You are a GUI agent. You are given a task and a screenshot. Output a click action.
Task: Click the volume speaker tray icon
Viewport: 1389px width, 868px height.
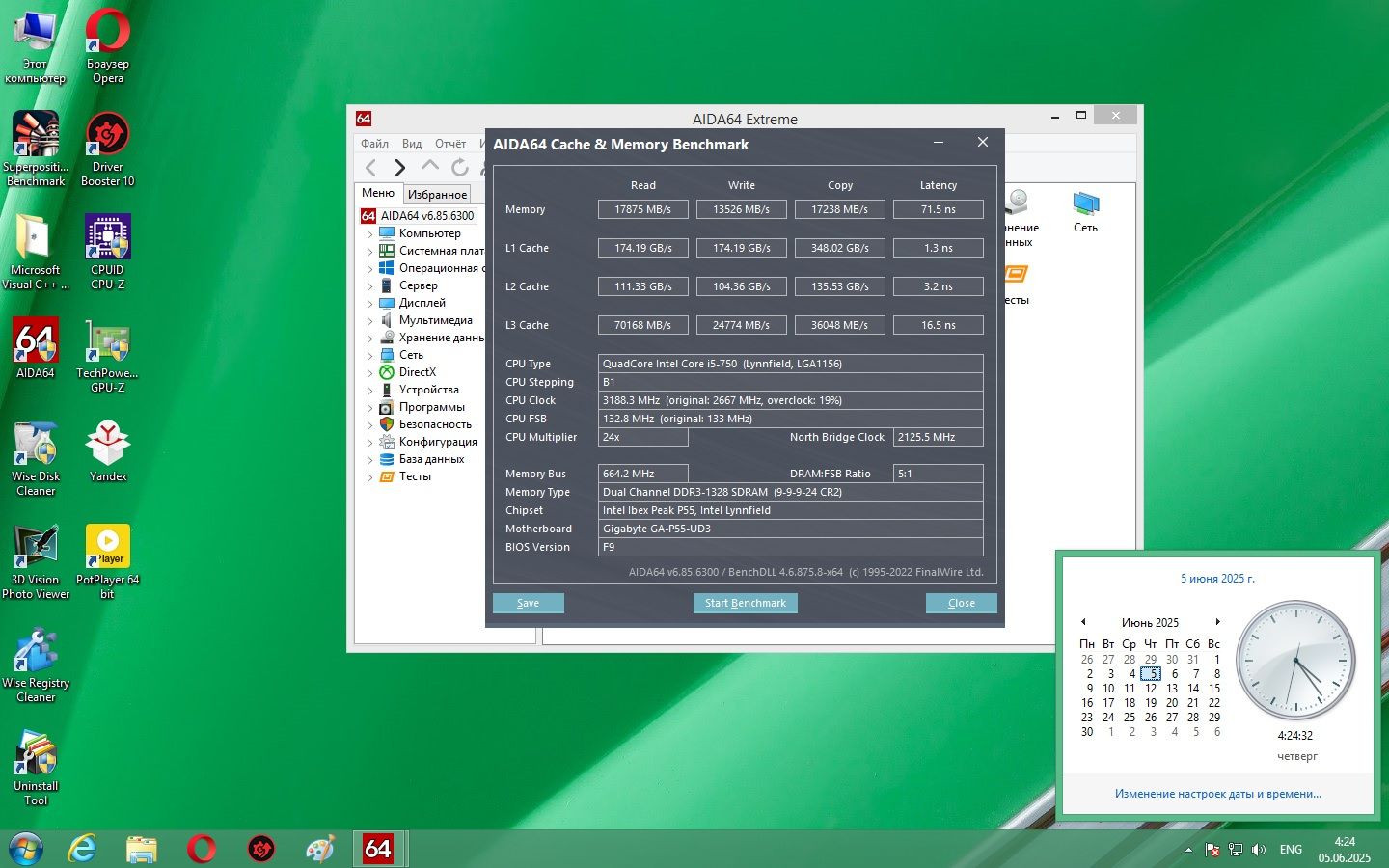point(1258,850)
